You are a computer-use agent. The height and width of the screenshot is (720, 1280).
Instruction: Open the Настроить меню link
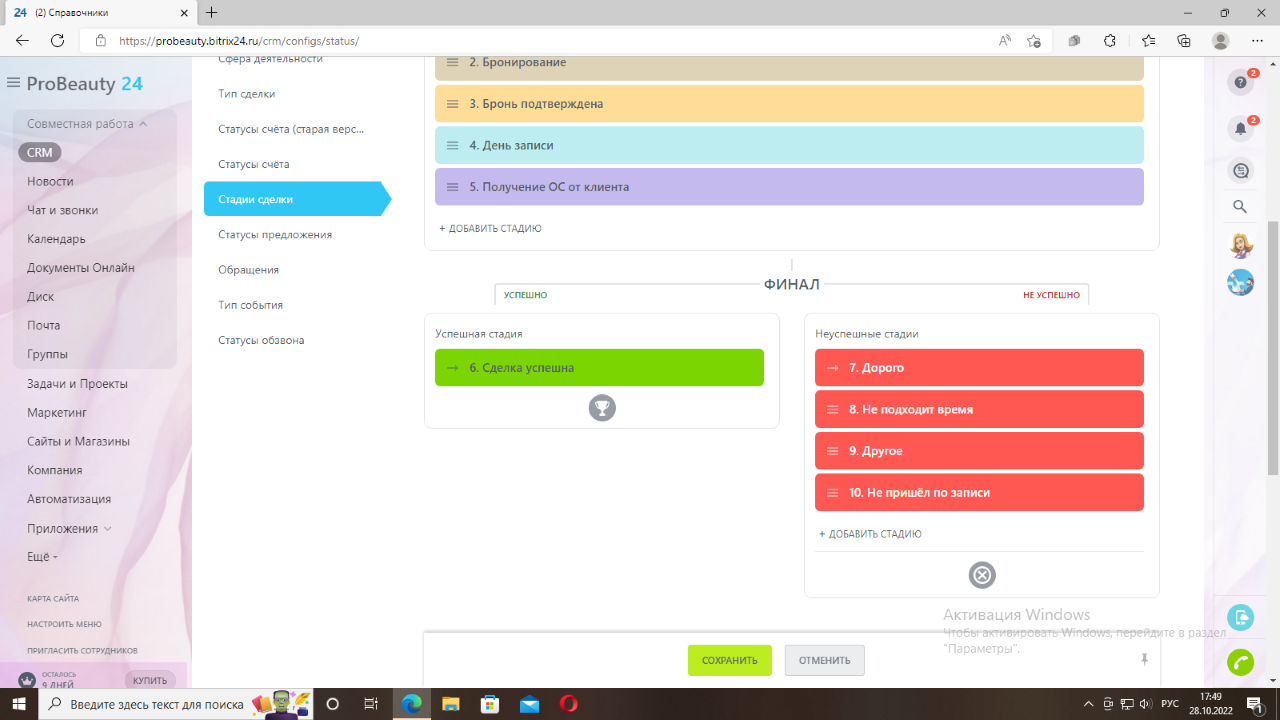[64, 624]
